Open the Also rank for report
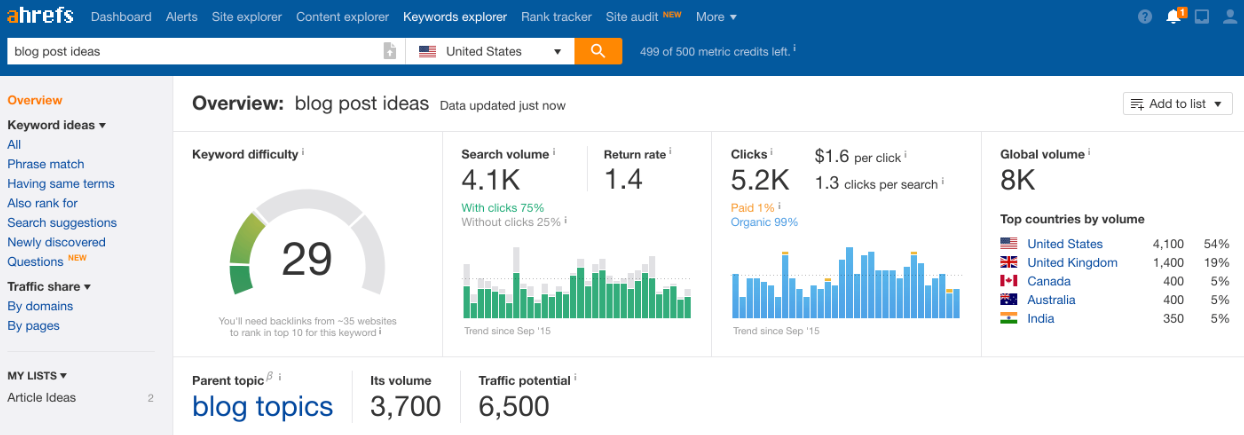Screen dimensions: 1244x435 (x=42, y=203)
